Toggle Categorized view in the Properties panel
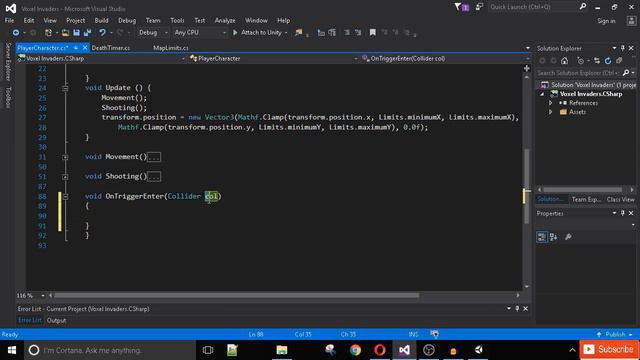This screenshot has height=360, width=640. tap(542, 237)
